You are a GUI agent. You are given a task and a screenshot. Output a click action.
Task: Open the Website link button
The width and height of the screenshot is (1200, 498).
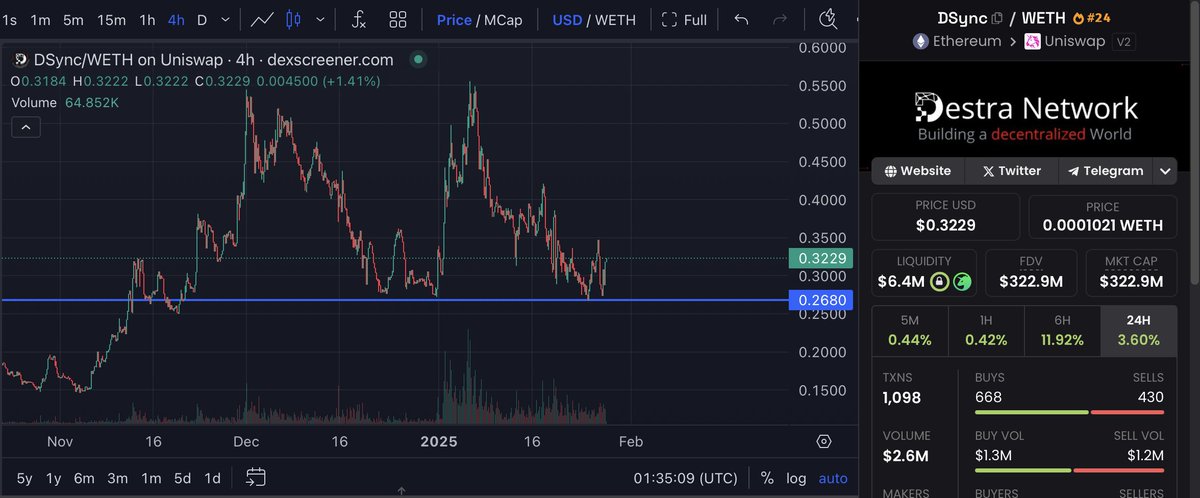[x=918, y=171]
